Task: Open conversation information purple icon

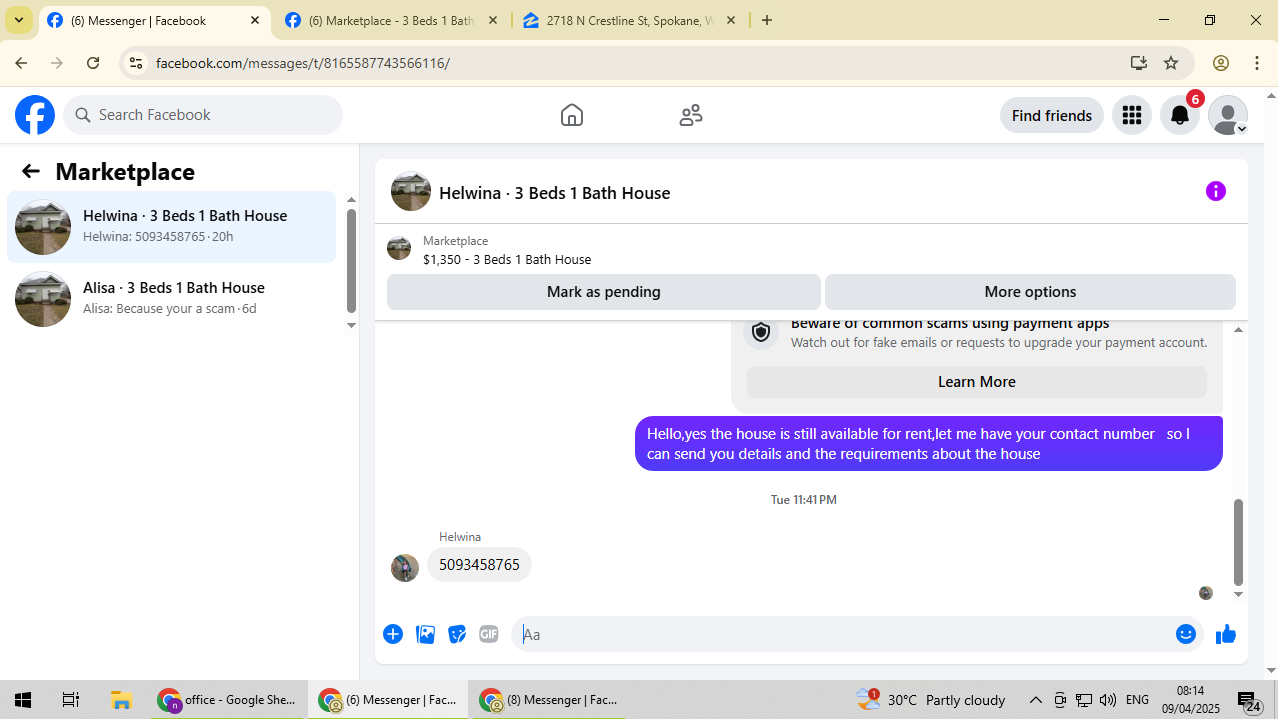Action: click(1216, 191)
